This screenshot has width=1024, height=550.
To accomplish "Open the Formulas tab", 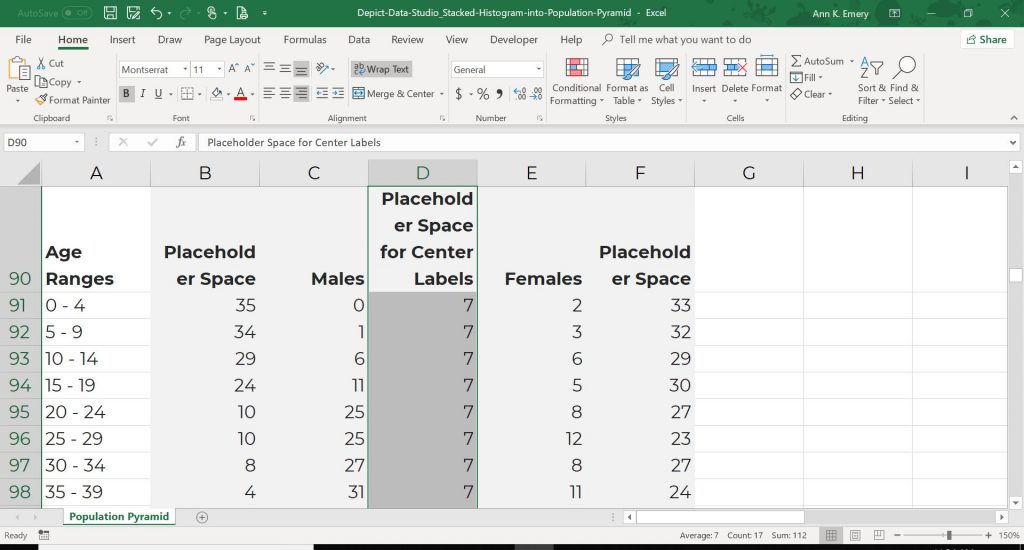I will pos(305,40).
